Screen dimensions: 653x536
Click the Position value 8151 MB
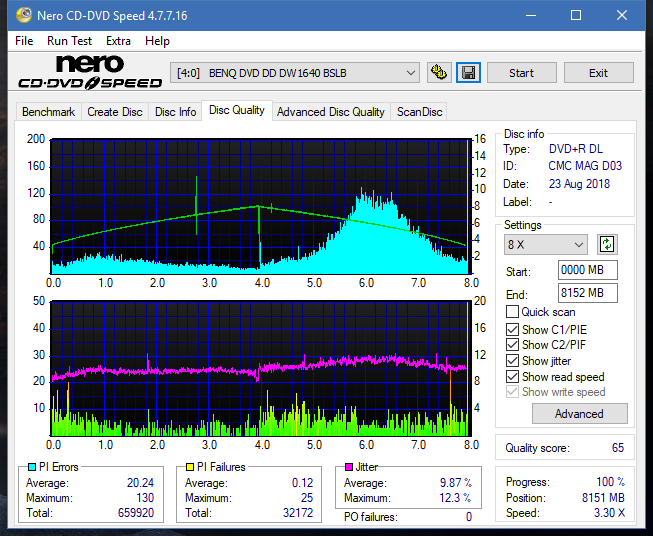[x=603, y=498]
